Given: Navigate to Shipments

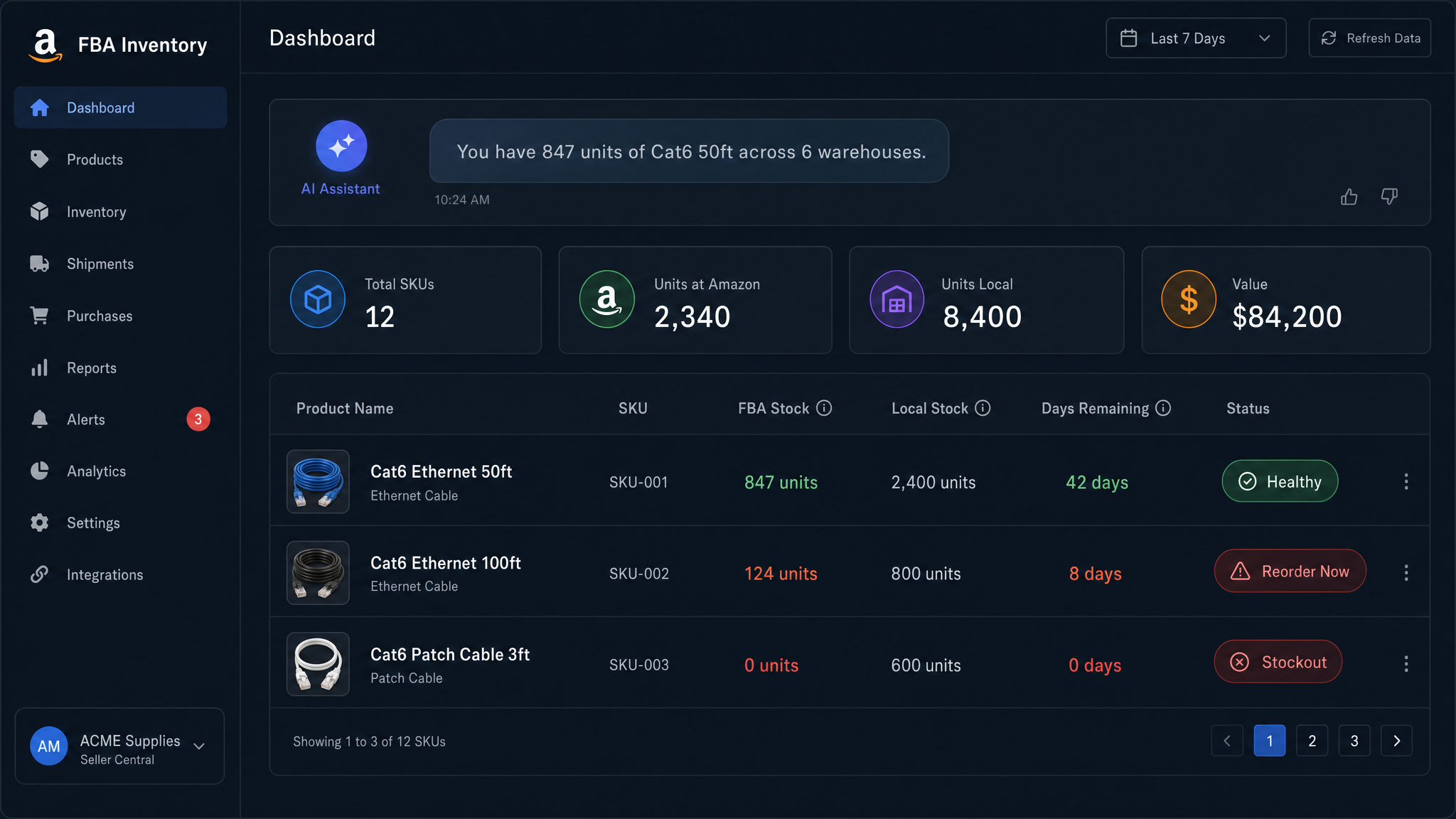Looking at the screenshot, I should [x=120, y=264].
